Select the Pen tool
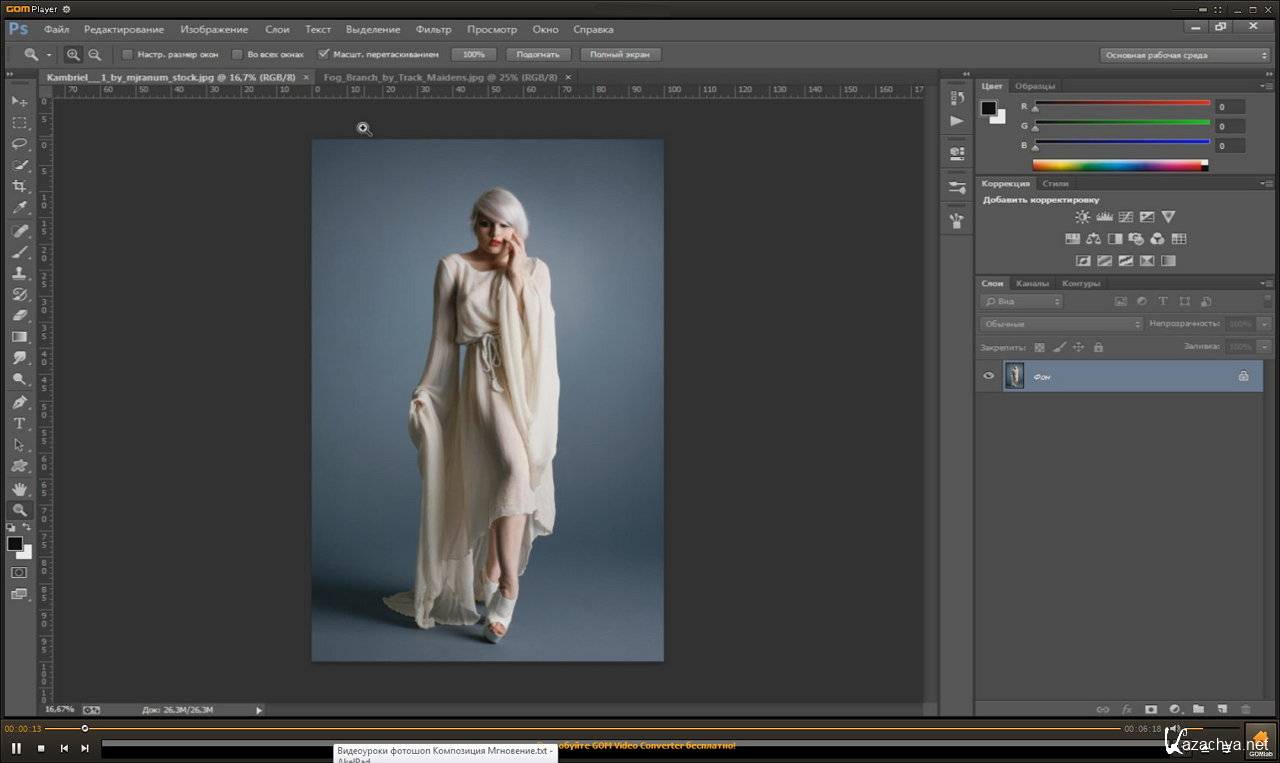 tap(19, 402)
